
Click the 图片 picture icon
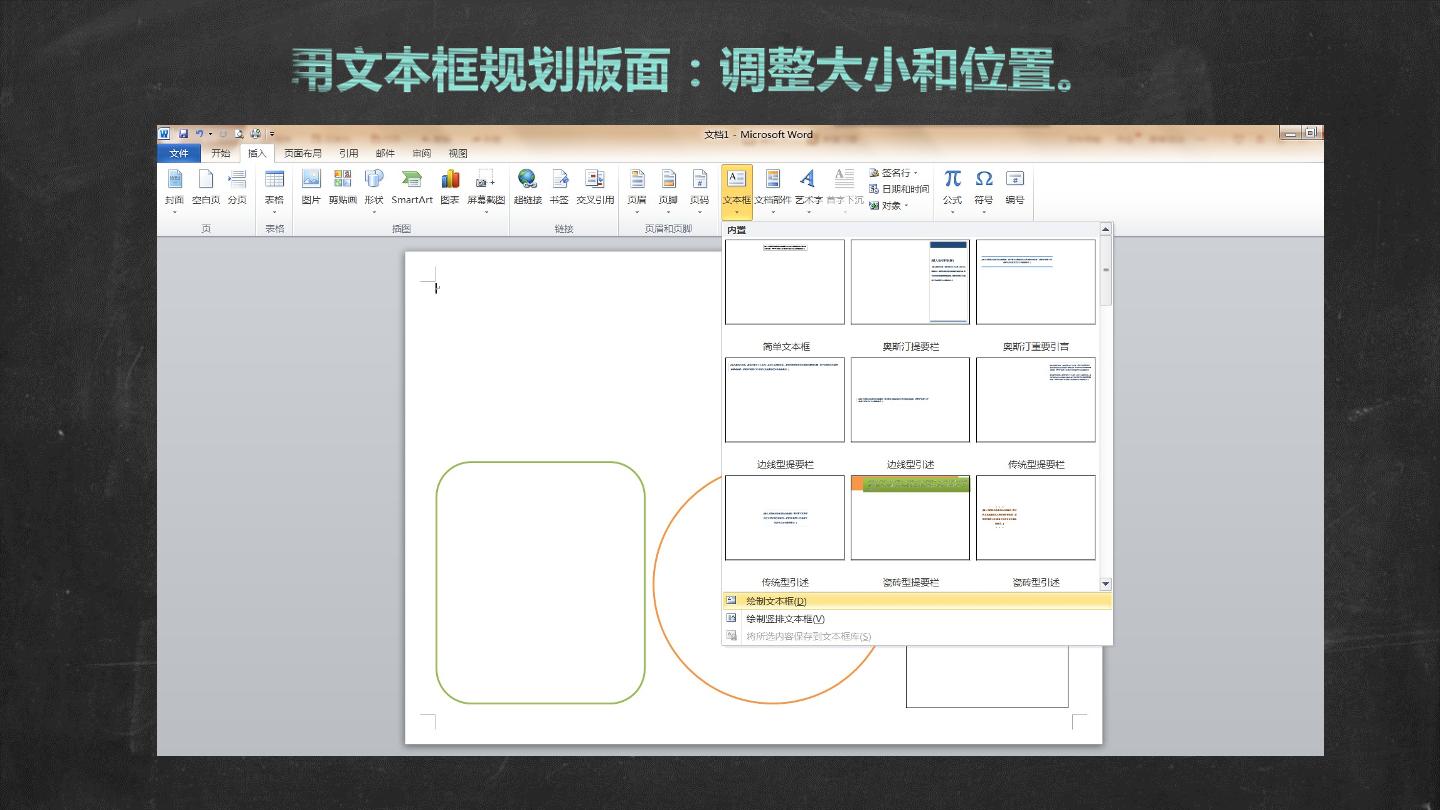(x=311, y=188)
